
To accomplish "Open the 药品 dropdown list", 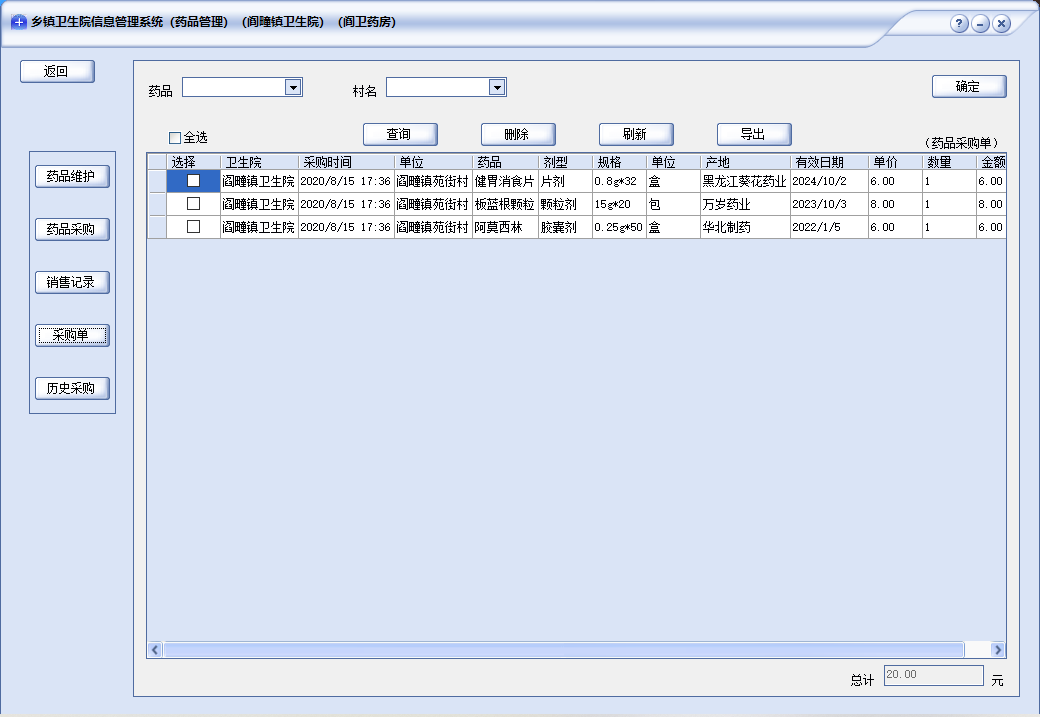I will (293, 87).
